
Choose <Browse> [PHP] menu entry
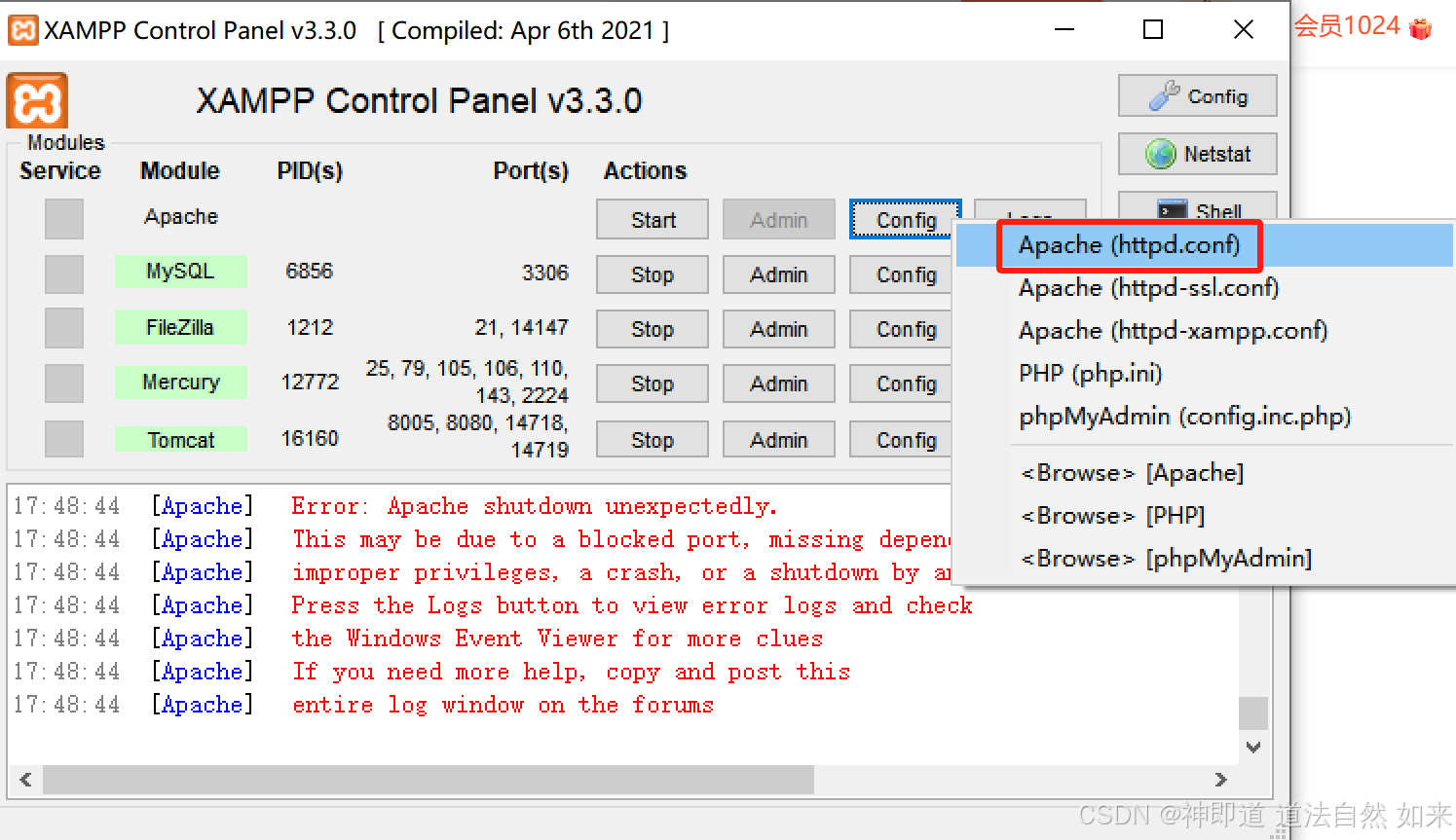(x=1205, y=516)
